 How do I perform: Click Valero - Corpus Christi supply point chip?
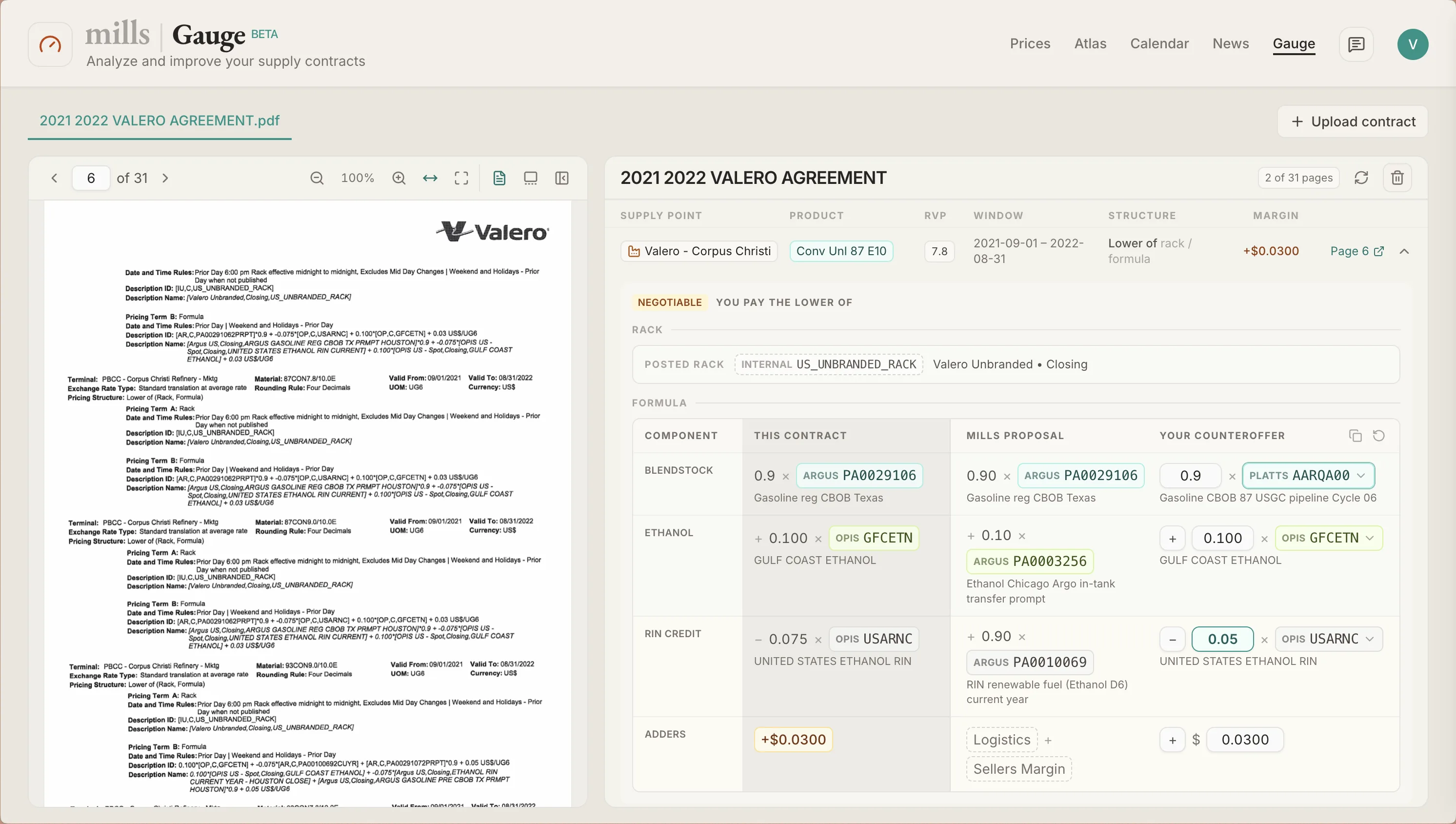click(x=699, y=251)
